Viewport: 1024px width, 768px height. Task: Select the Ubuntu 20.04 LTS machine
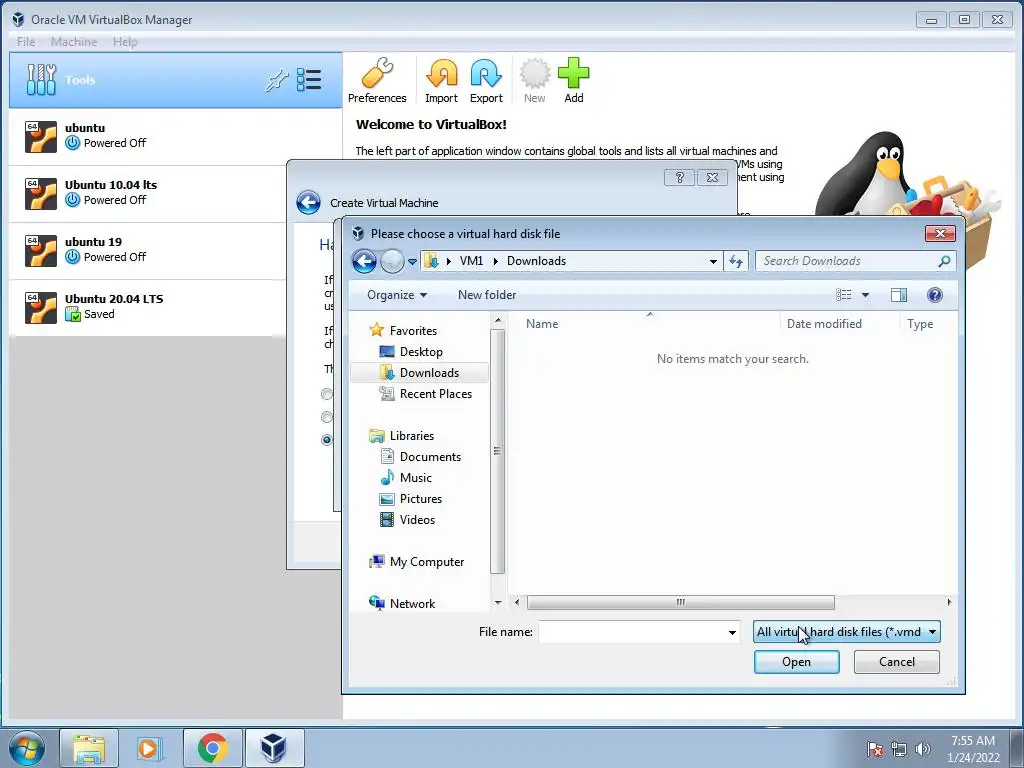coord(148,307)
